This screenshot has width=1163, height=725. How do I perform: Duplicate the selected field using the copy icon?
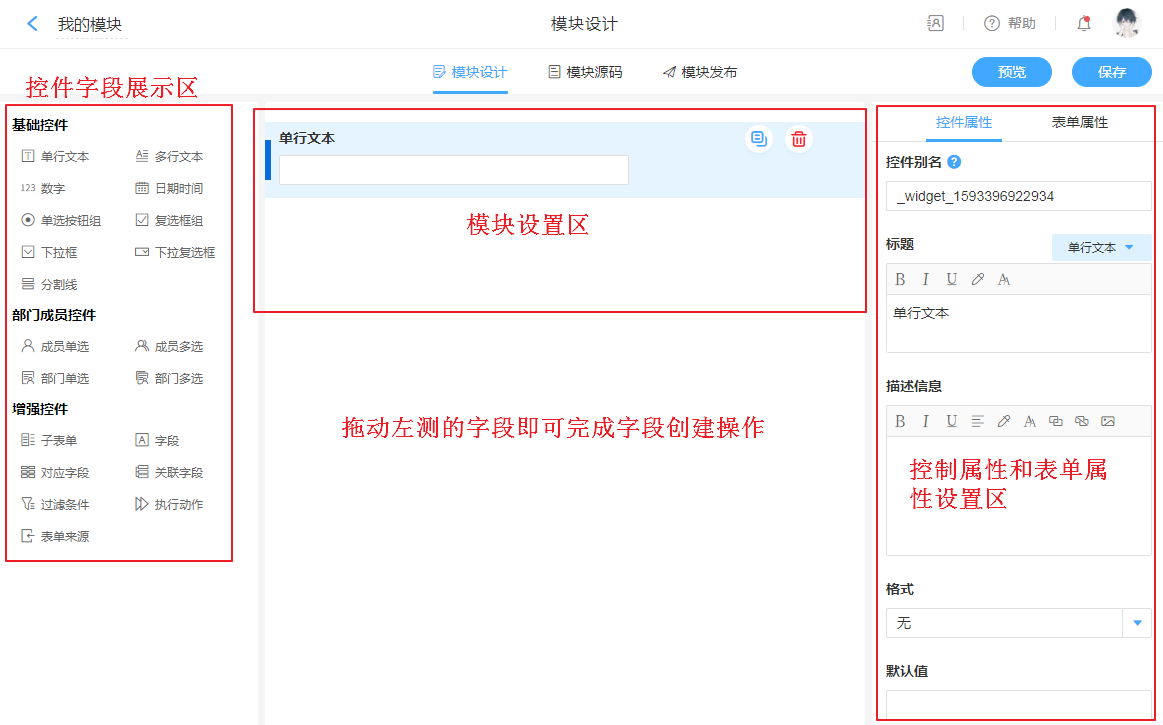click(759, 139)
